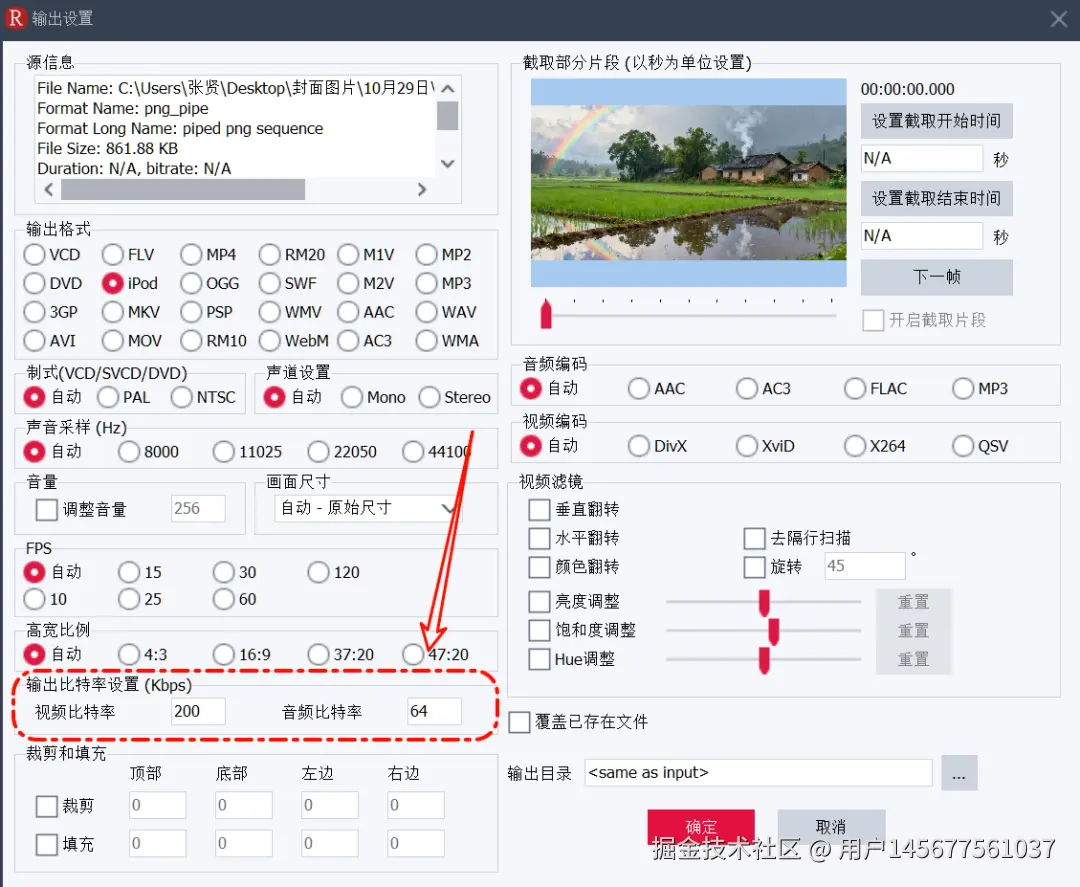Click the source info scroll up arrow
Viewport: 1080px width, 887px height.
(x=448, y=88)
